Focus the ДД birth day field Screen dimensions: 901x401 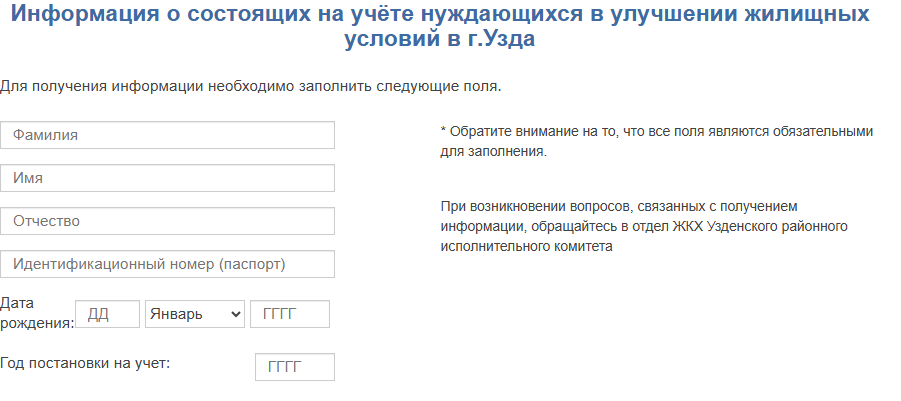click(x=107, y=314)
